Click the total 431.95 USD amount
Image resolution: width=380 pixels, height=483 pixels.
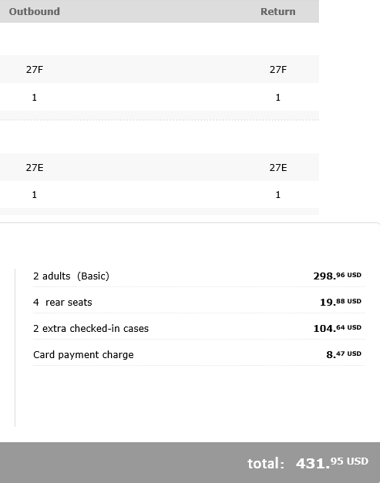tap(332, 463)
